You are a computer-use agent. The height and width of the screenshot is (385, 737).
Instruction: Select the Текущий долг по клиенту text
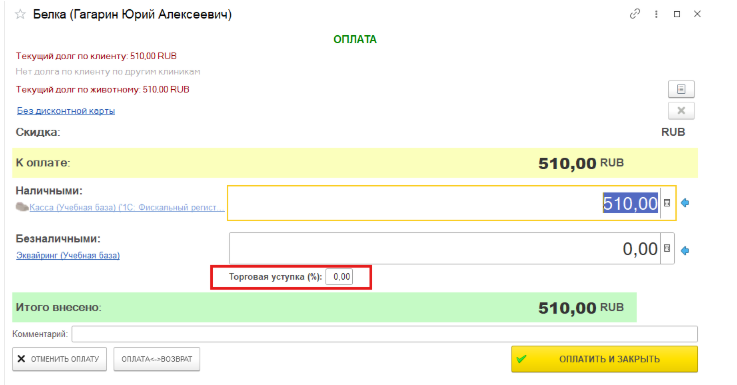pyautogui.click(x=96, y=56)
